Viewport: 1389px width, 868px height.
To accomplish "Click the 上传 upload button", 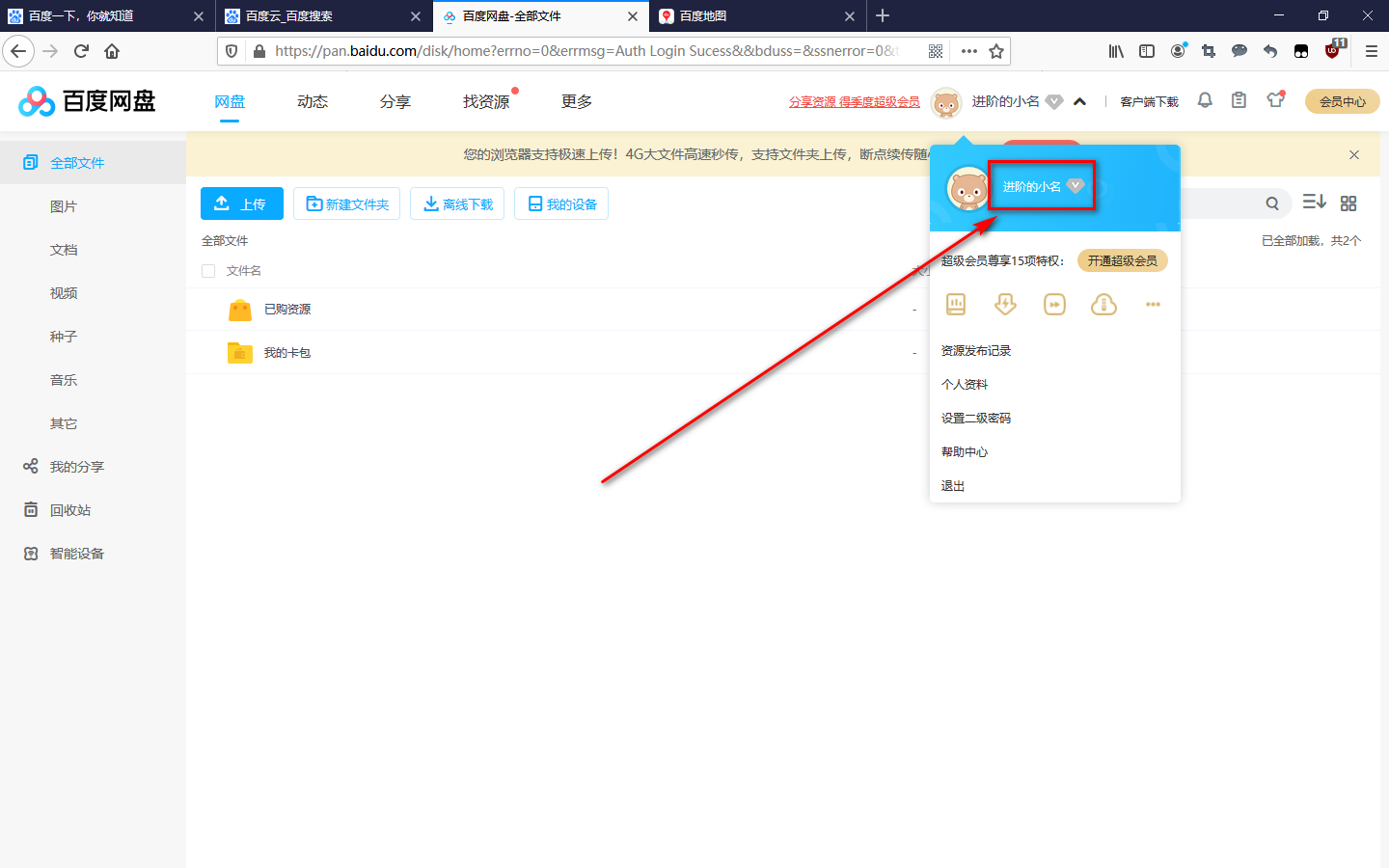I will (x=242, y=203).
